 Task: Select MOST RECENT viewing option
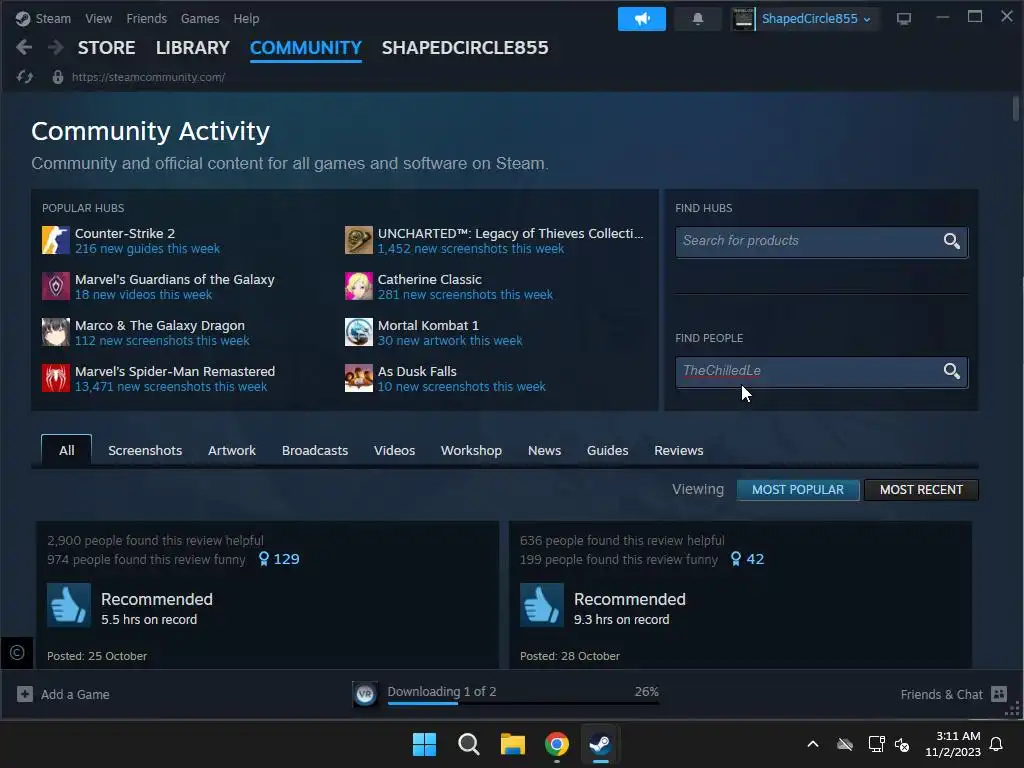[921, 490]
